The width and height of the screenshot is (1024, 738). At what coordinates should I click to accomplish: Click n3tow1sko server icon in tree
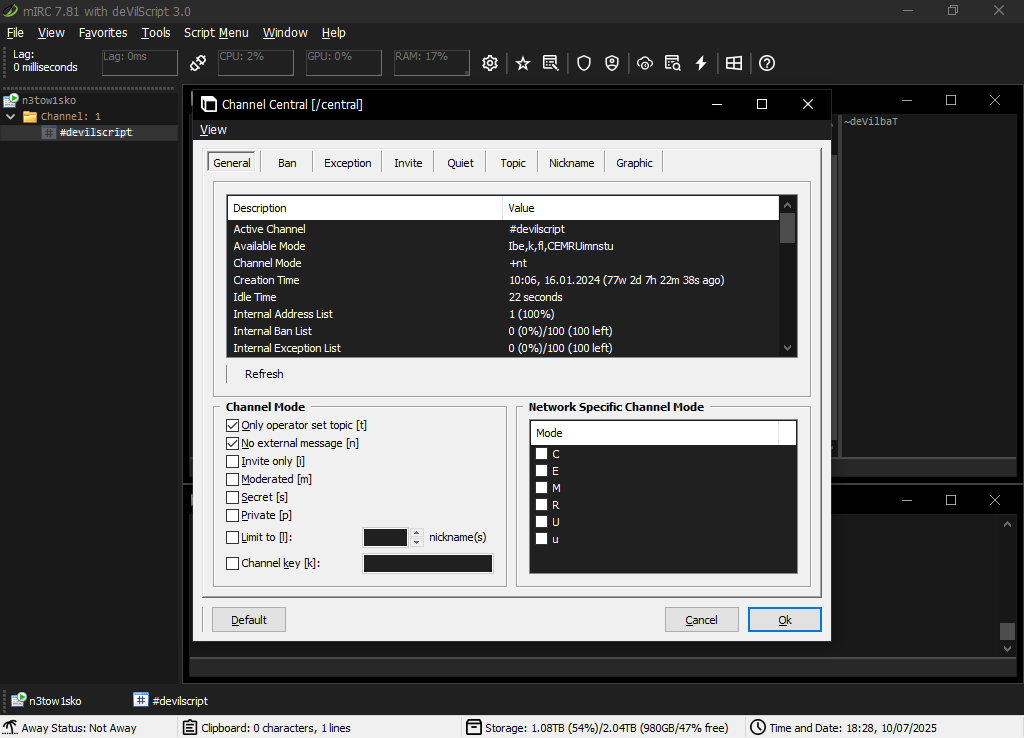[10, 100]
